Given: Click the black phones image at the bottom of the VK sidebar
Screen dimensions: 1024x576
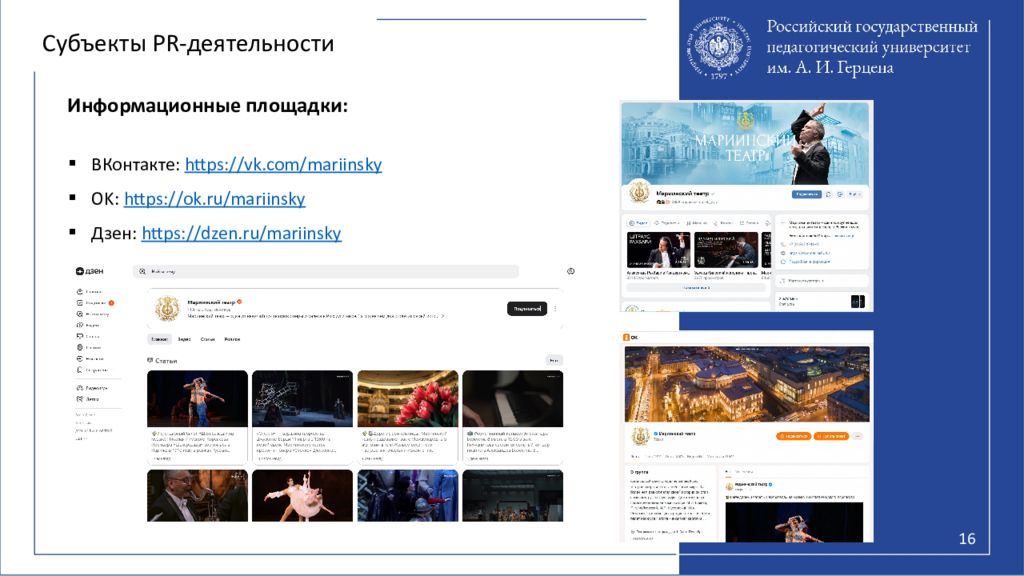Looking at the screenshot, I should (857, 301).
